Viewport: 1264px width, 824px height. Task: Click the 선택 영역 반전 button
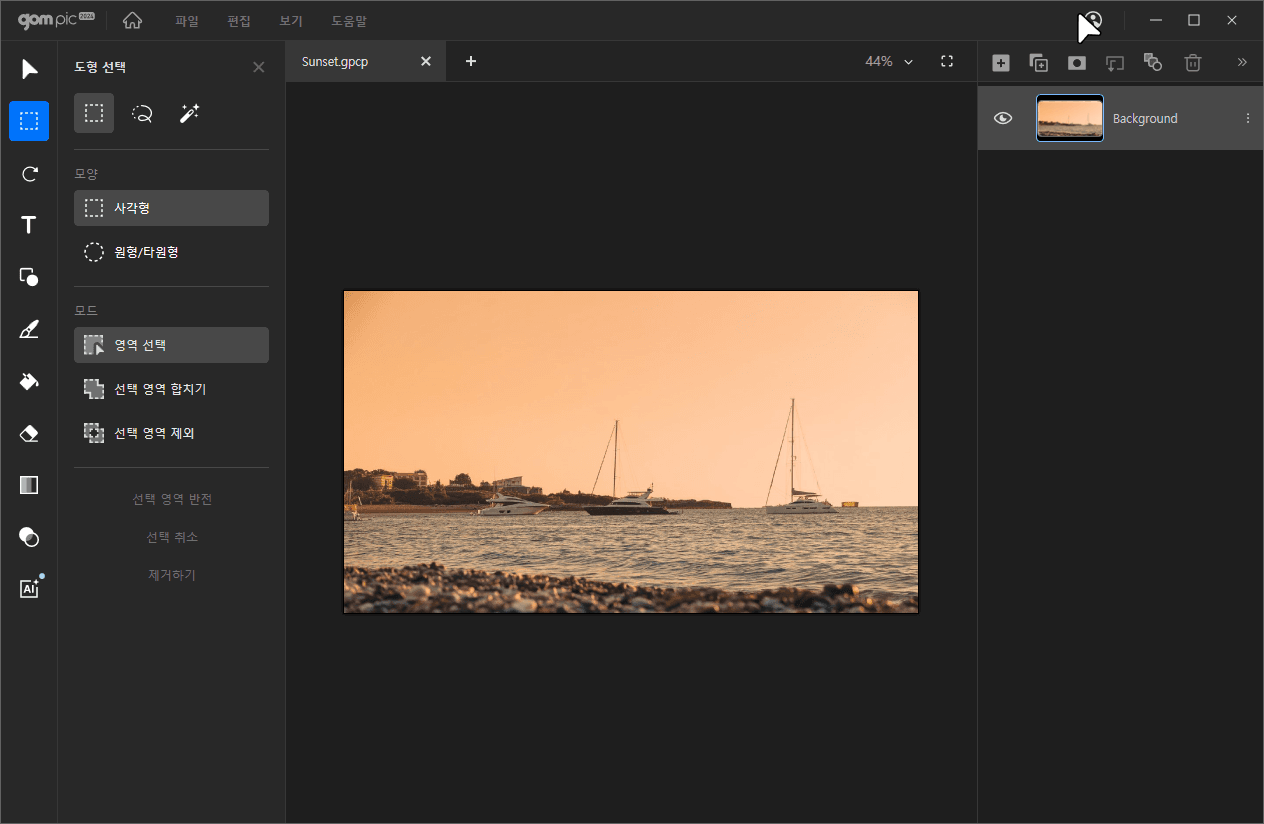pos(172,499)
